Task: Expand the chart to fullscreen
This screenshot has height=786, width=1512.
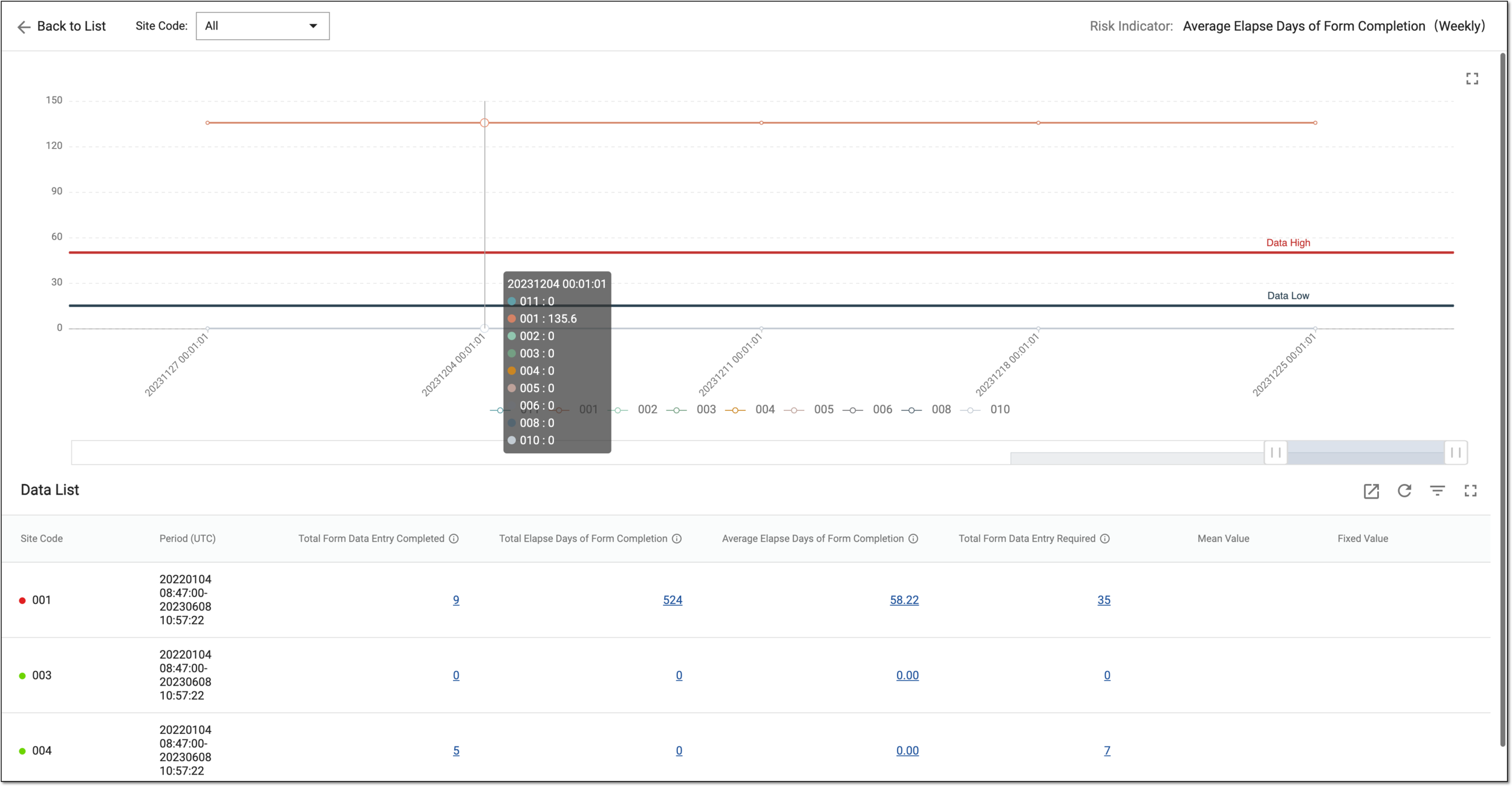Action: (x=1472, y=79)
